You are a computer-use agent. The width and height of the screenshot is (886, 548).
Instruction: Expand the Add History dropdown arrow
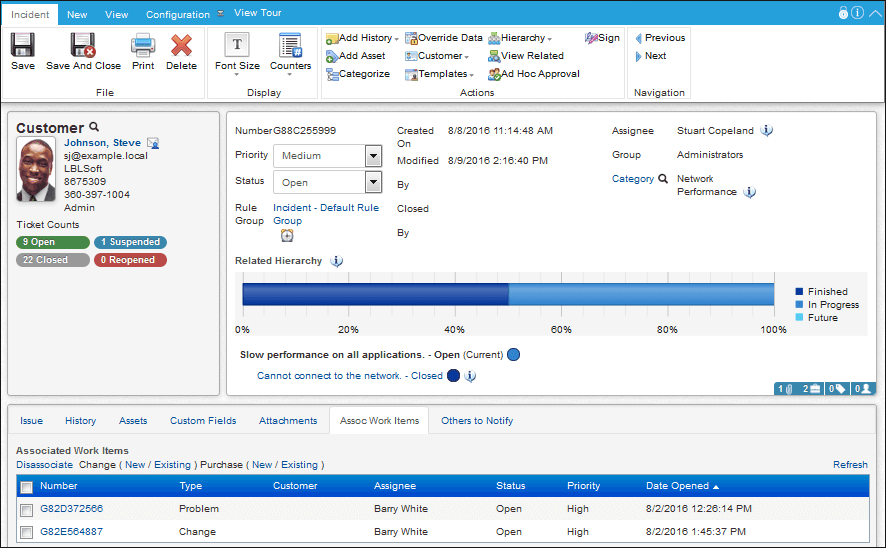pyautogui.click(x=397, y=39)
